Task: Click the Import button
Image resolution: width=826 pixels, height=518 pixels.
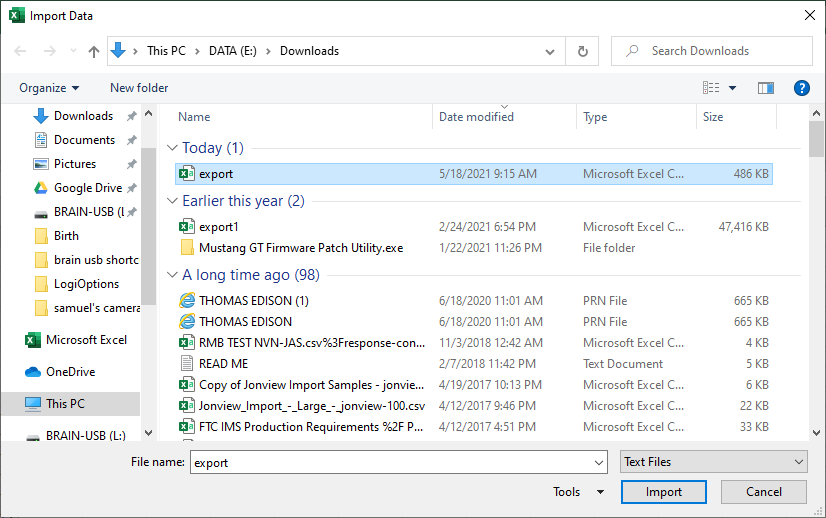Action: coord(663,492)
